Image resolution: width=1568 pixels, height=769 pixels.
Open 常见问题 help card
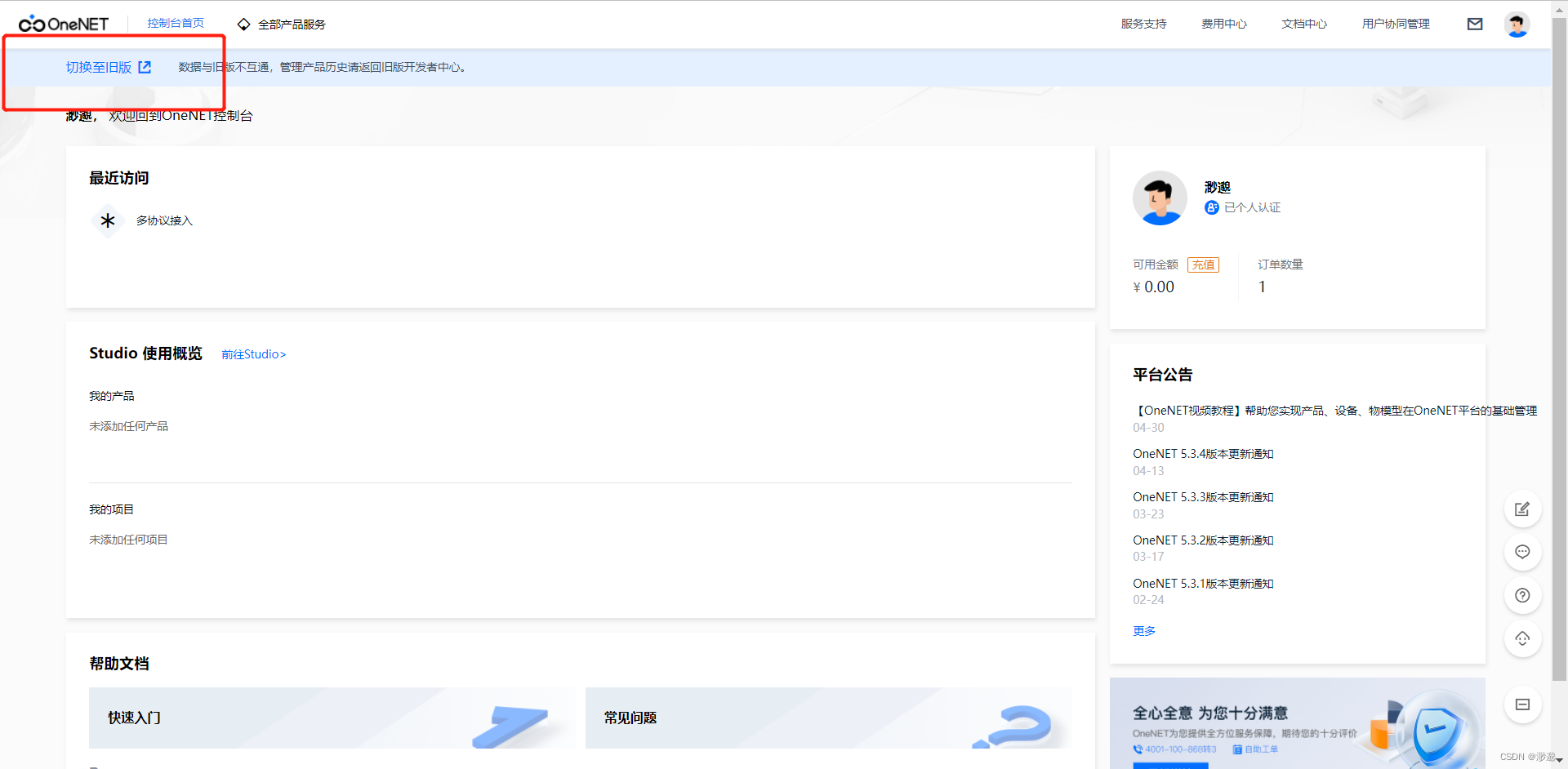coord(829,718)
